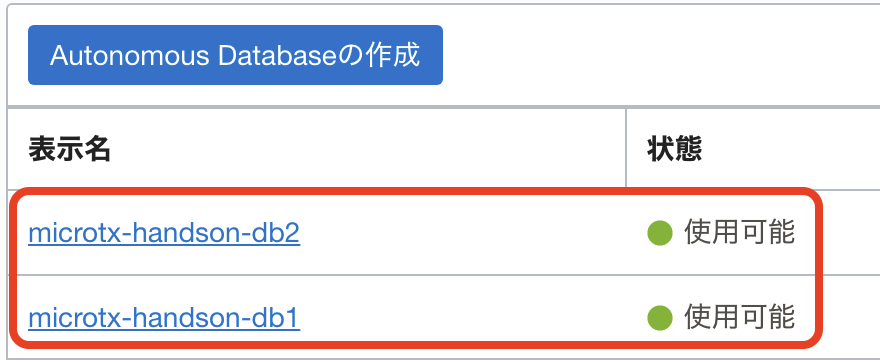This screenshot has height=360, width=880.
Task: Click the column divider between 表示名 and 状態
Action: [x=626, y=148]
